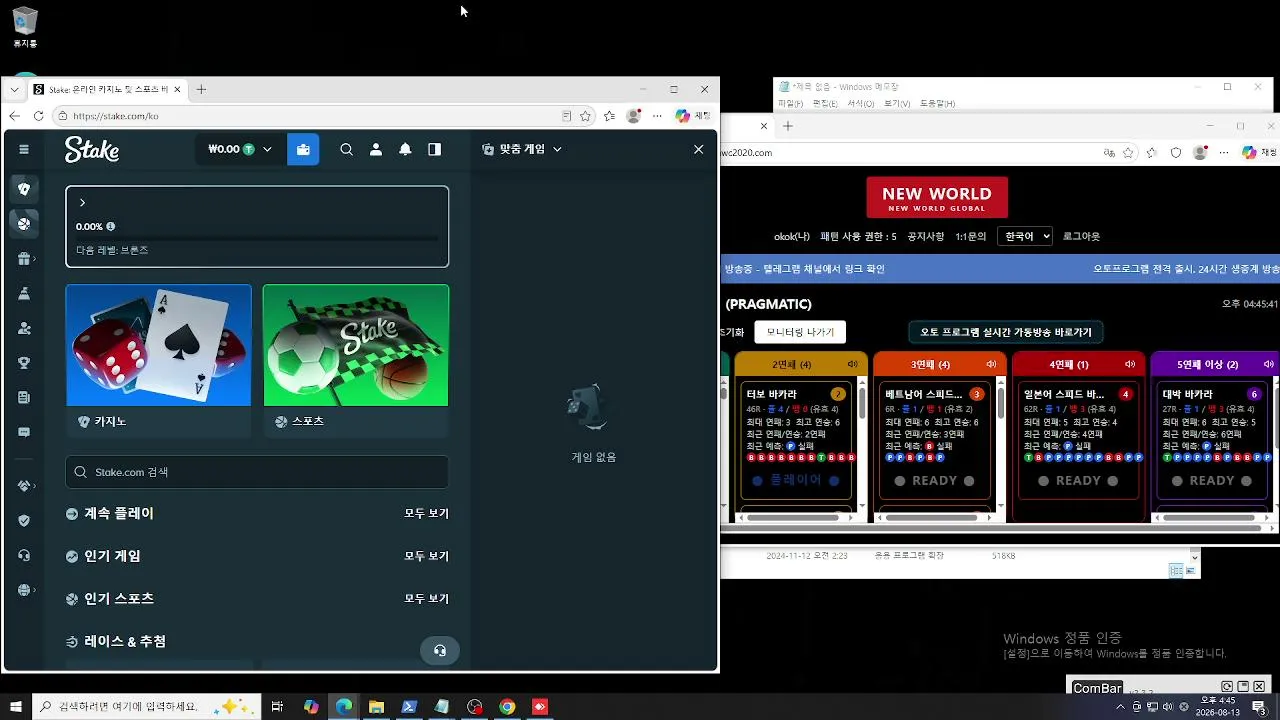The image size is (1280, 720).
Task: Click floating headset support button
Action: [x=440, y=650]
